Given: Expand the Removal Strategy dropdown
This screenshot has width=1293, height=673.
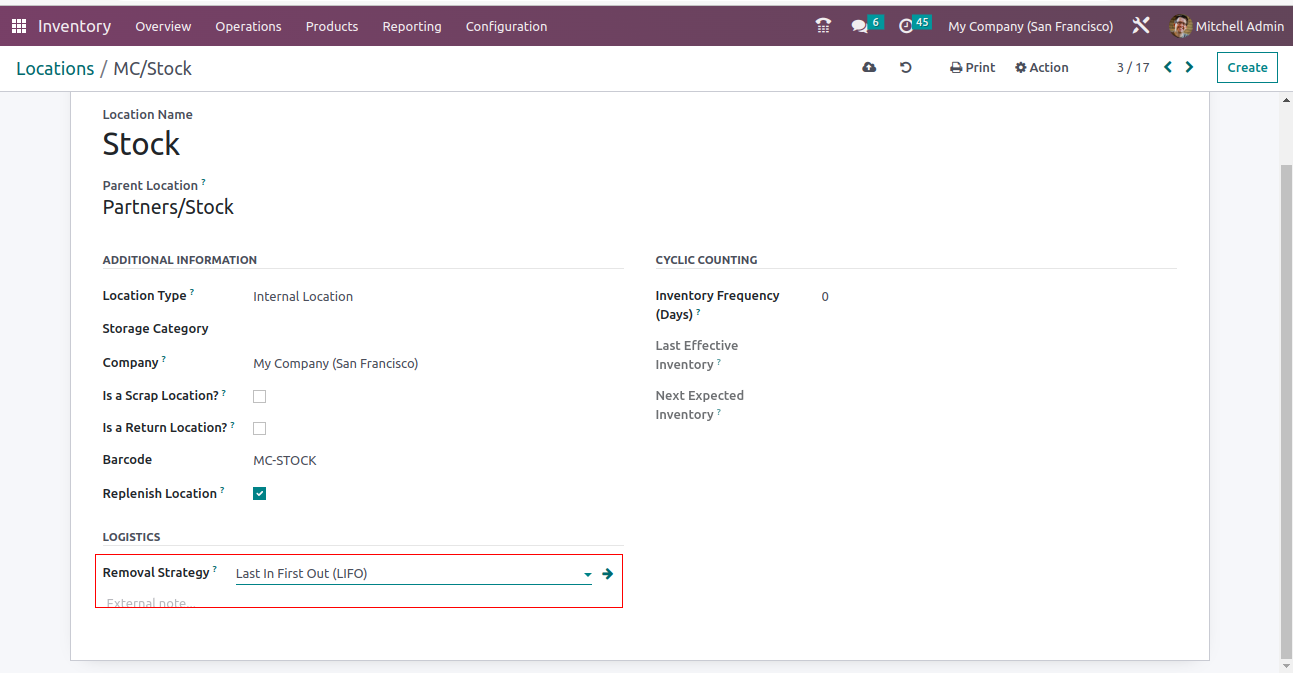Looking at the screenshot, I should tap(587, 575).
